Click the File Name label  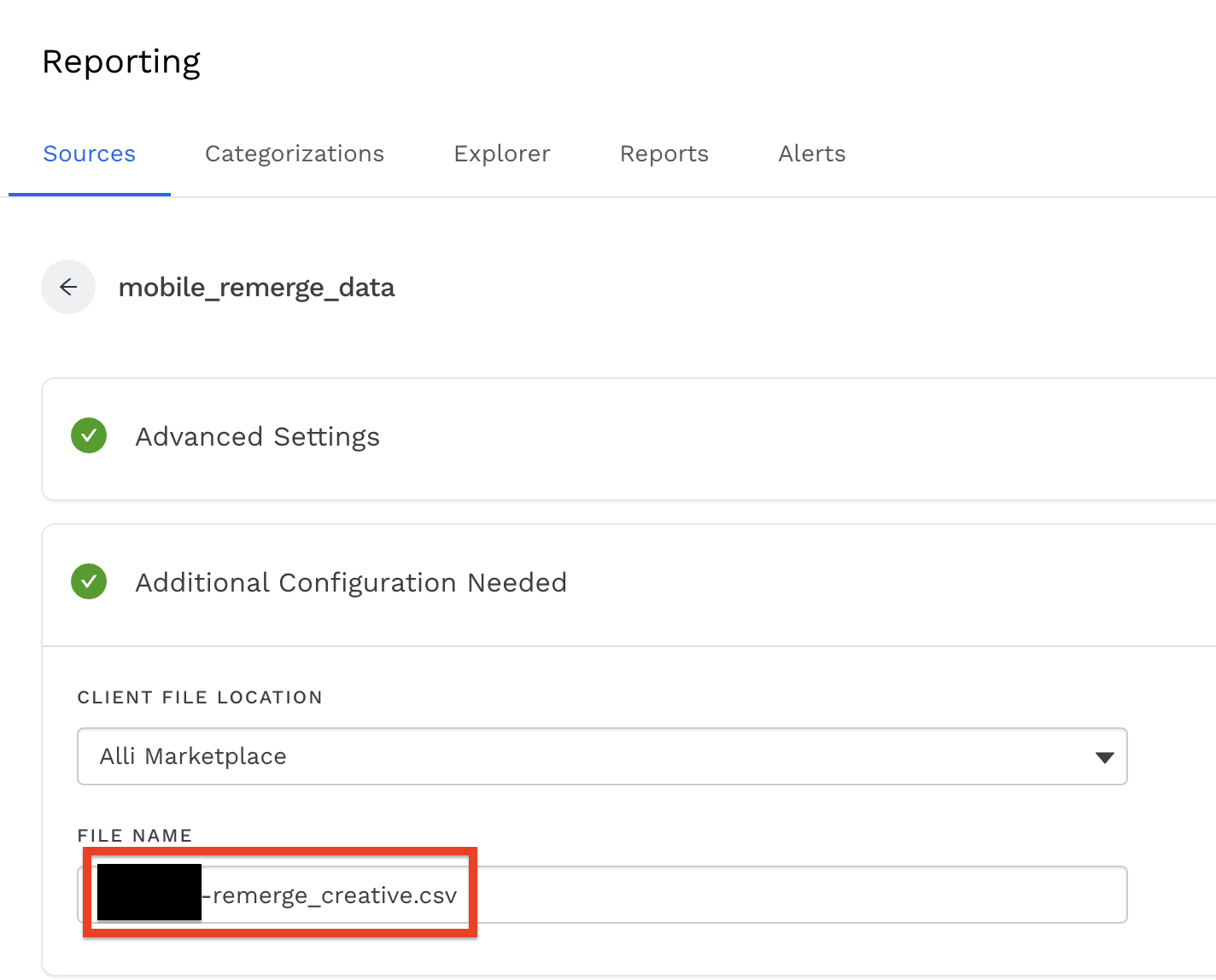(x=135, y=836)
